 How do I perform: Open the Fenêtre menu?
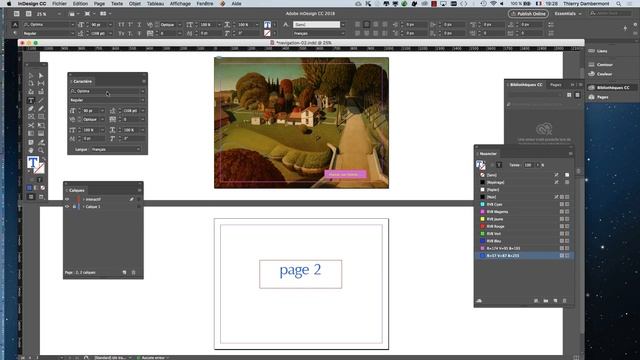point(204,3)
